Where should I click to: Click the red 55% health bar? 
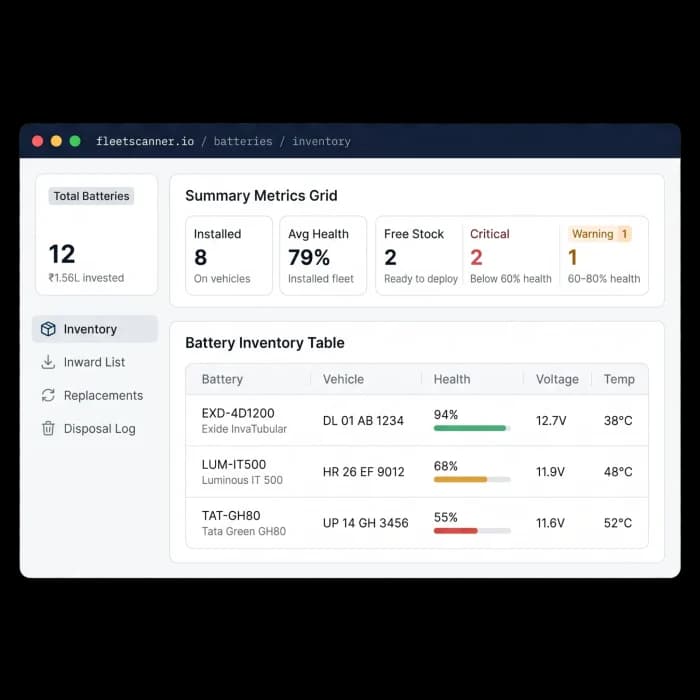[x=472, y=531]
